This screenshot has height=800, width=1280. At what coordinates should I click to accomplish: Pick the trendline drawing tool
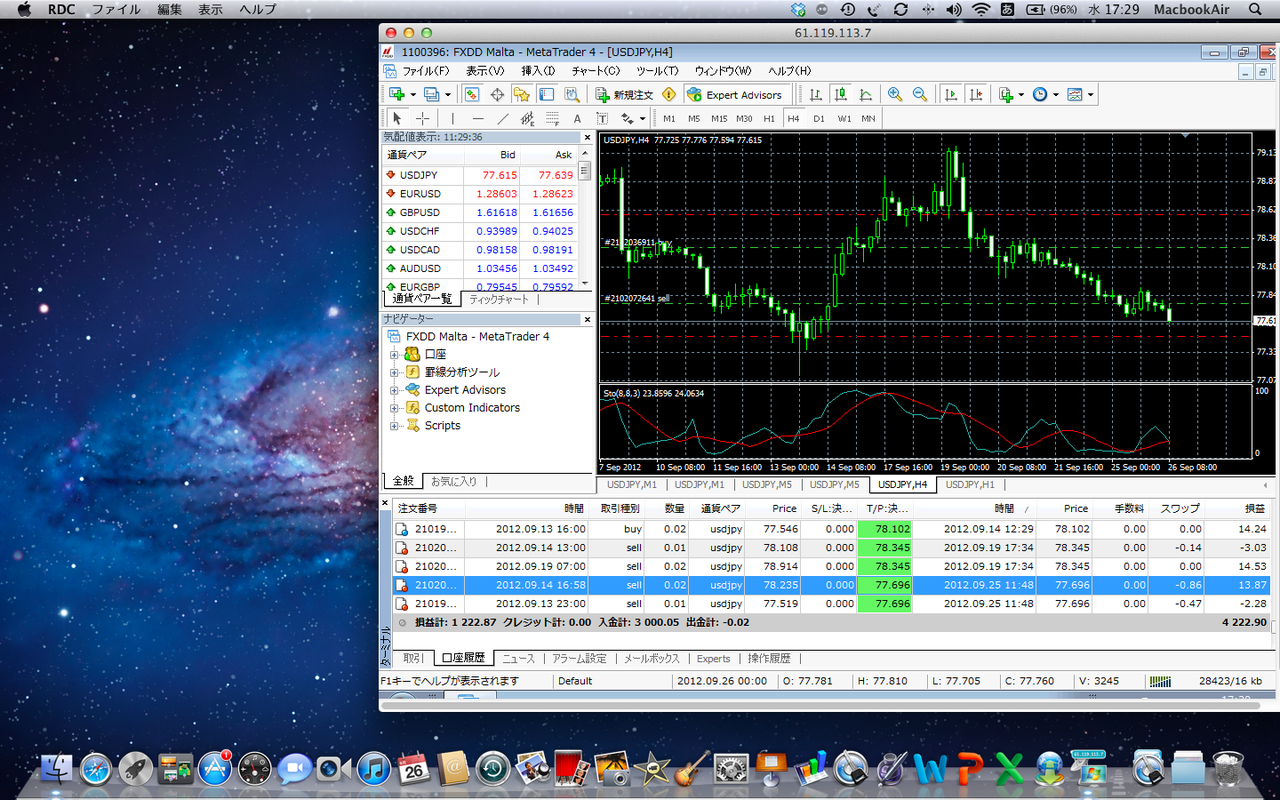point(503,118)
